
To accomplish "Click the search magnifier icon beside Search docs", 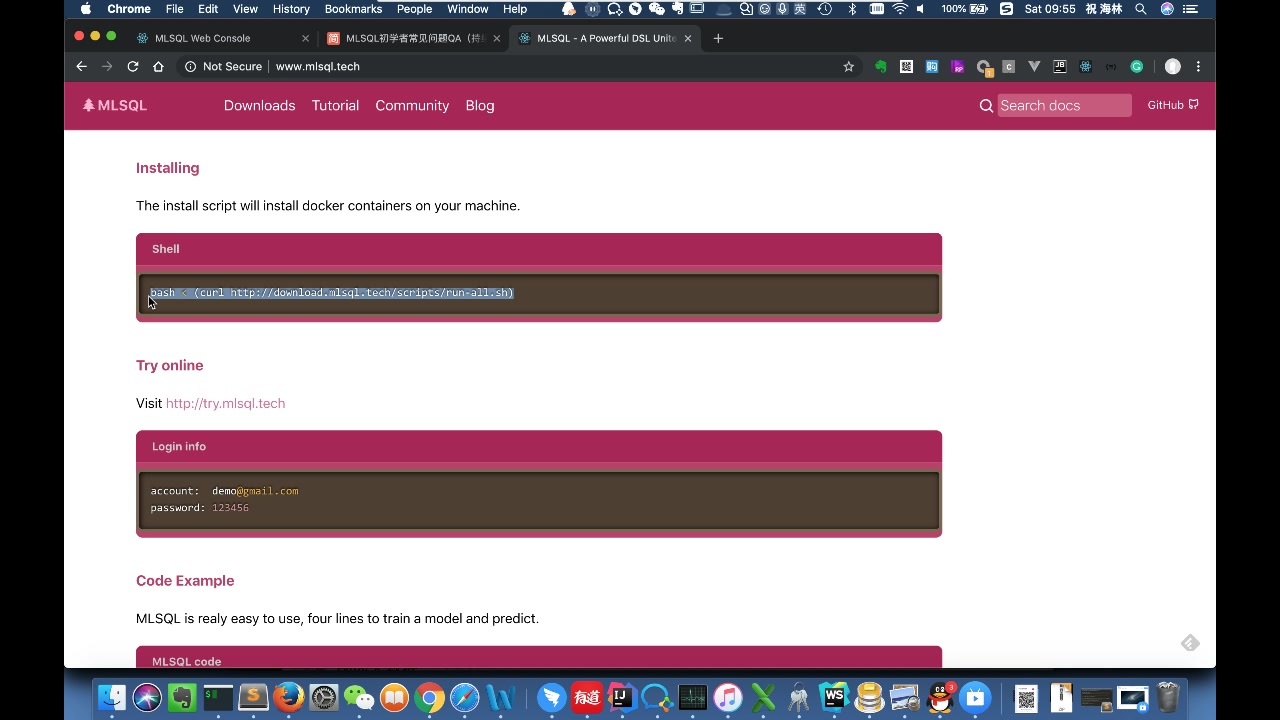I will point(986,106).
